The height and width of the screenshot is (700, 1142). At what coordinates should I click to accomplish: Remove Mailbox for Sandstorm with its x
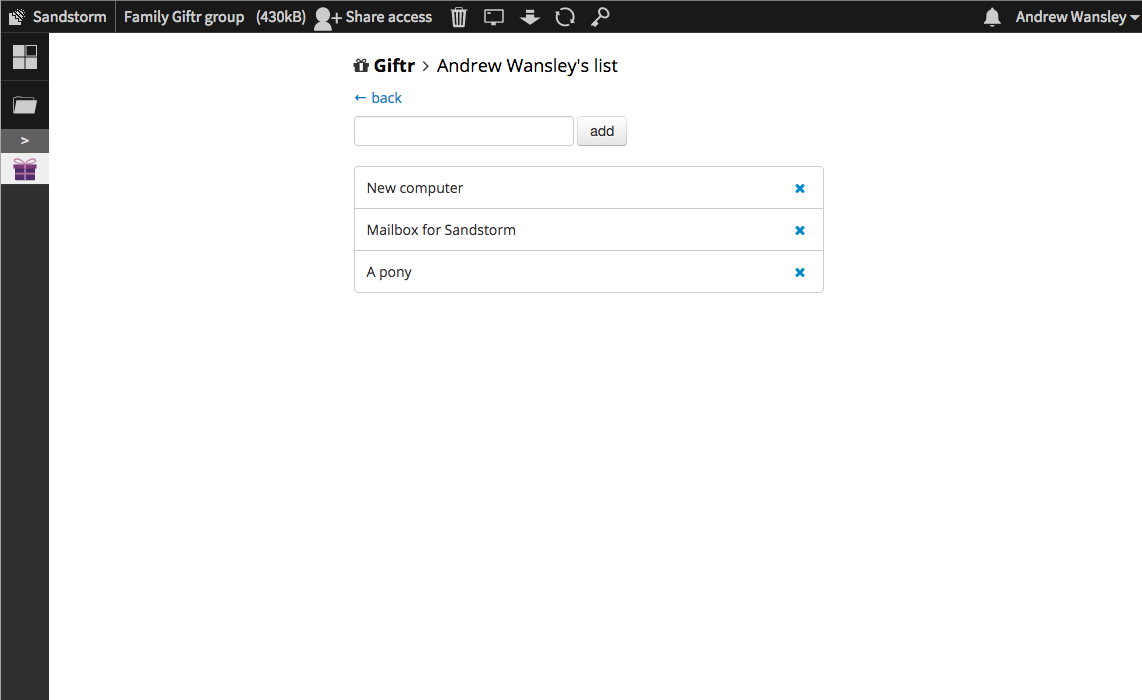point(800,230)
